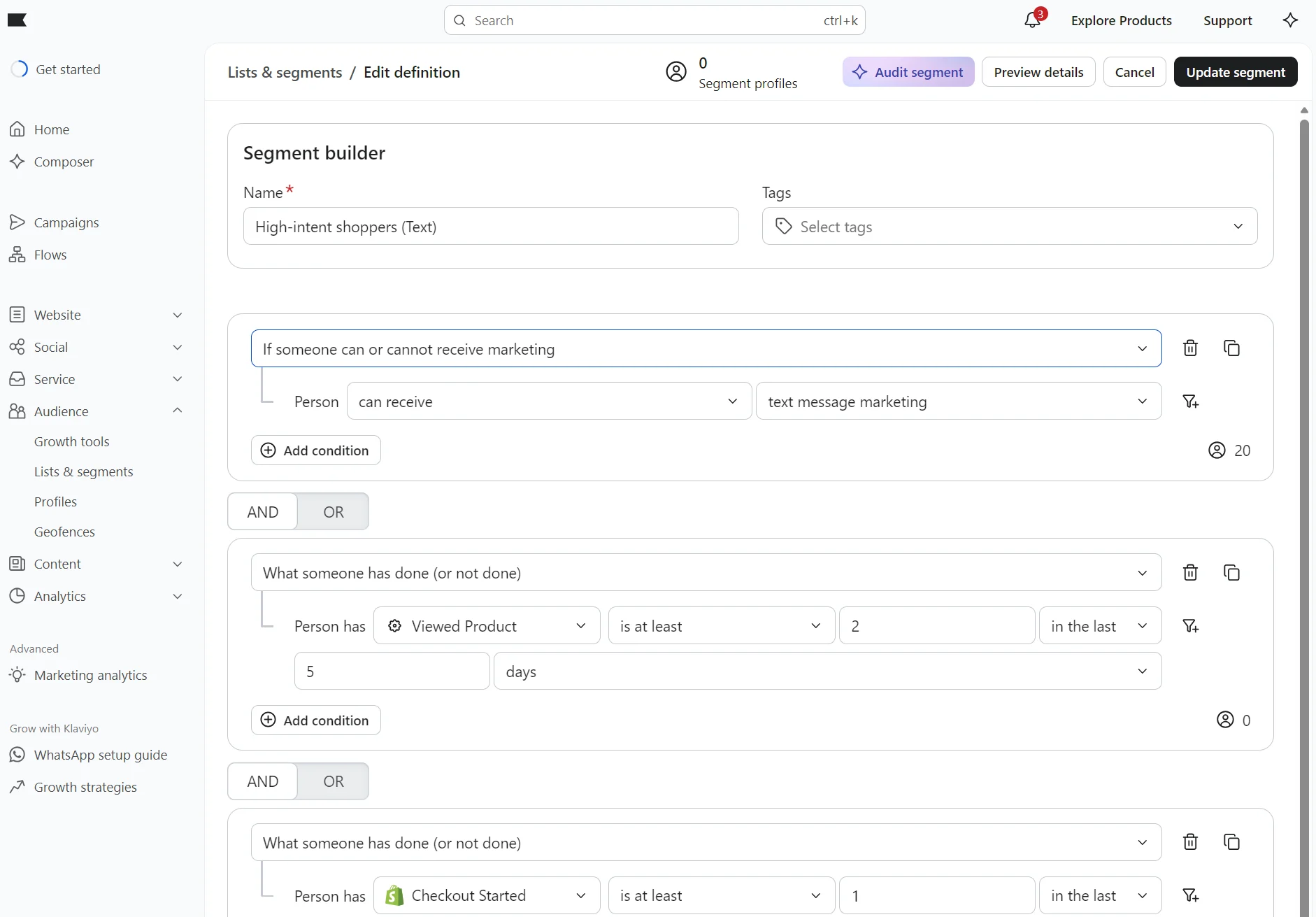Edit the Viewed Product count value 2

(x=937, y=626)
